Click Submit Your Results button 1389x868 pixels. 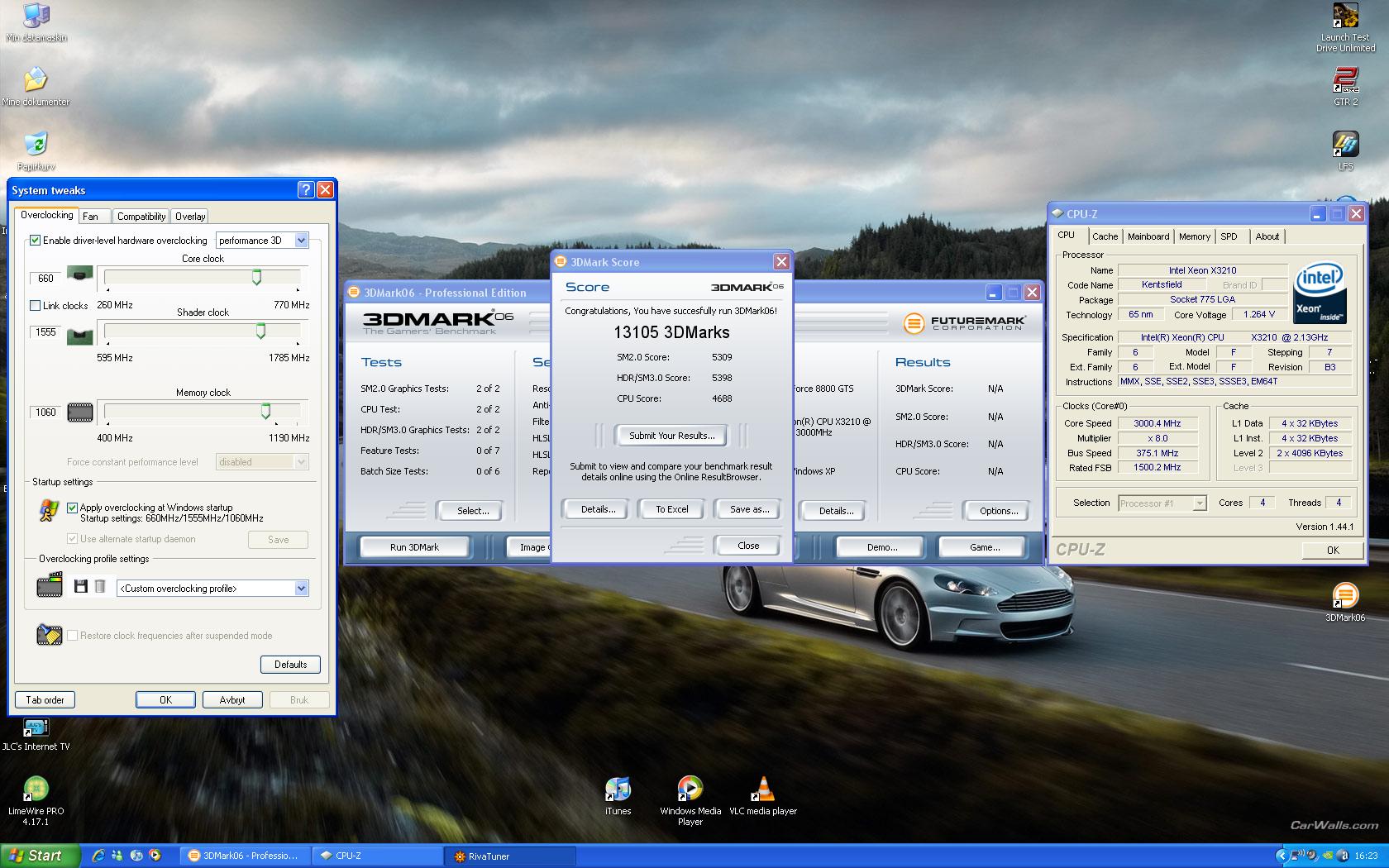tap(671, 436)
